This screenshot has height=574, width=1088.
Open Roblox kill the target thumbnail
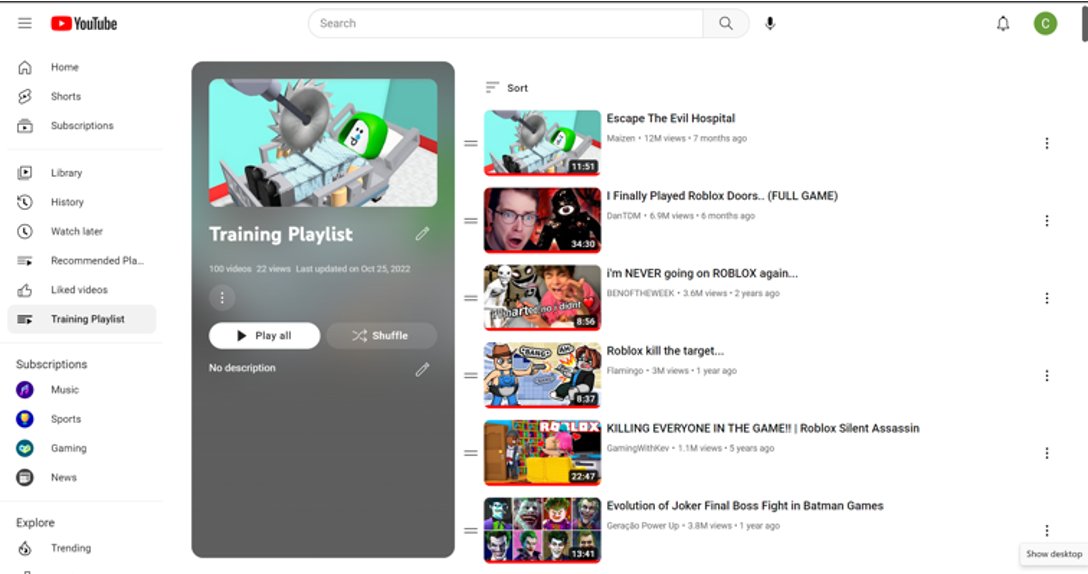tap(542, 375)
